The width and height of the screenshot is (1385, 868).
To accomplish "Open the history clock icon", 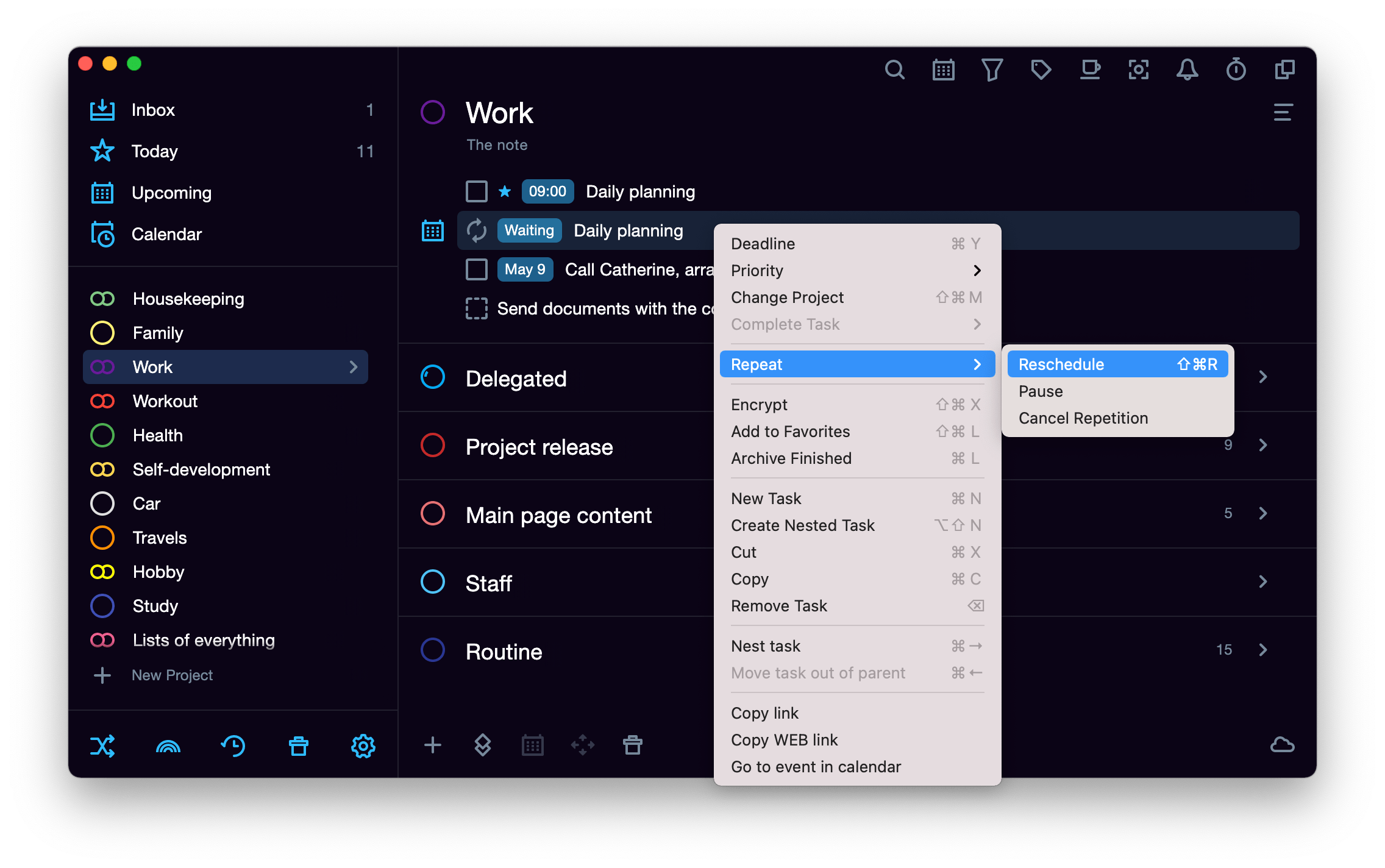I will 233,745.
